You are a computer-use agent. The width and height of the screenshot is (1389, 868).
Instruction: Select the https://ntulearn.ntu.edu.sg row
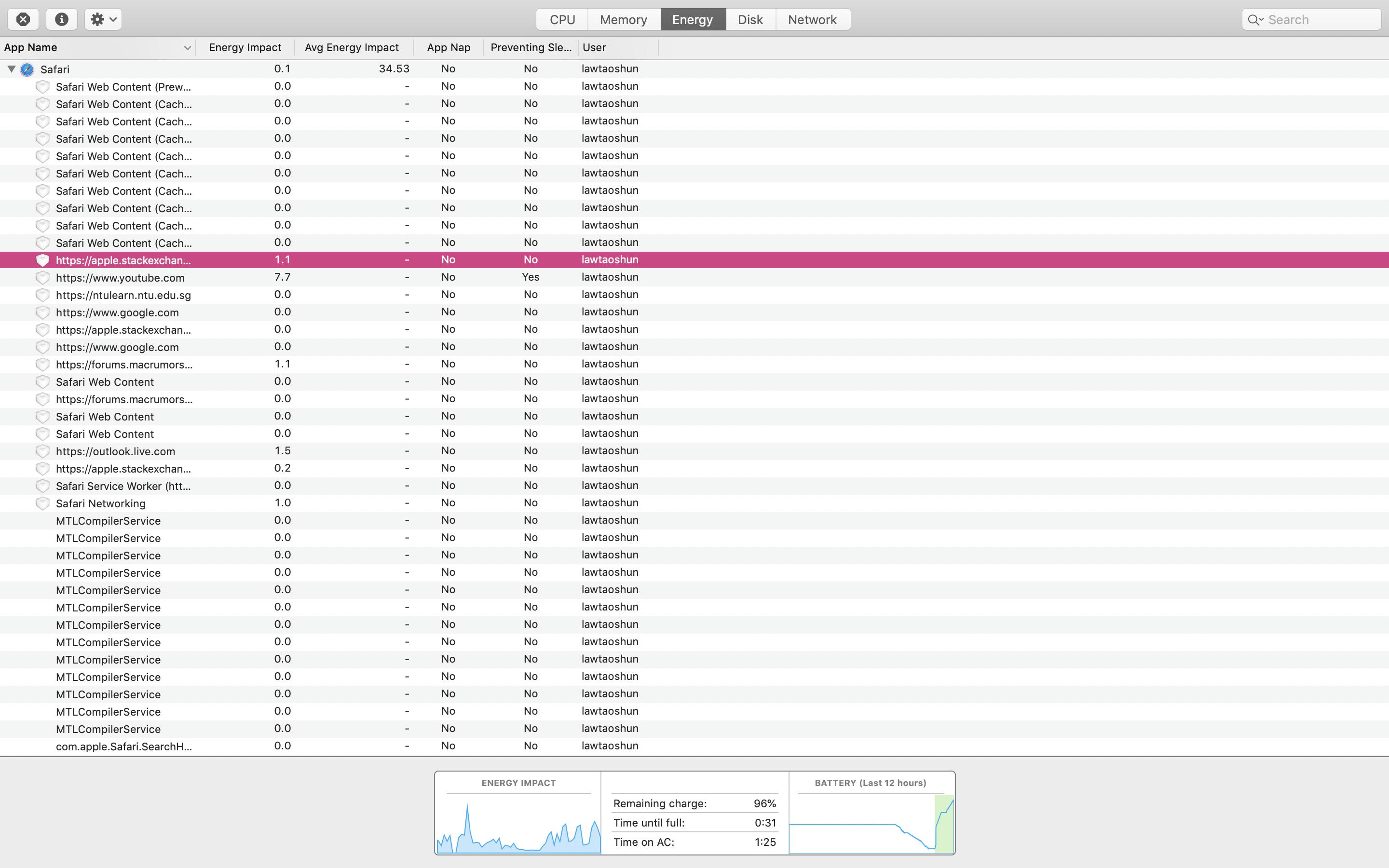tap(694, 295)
